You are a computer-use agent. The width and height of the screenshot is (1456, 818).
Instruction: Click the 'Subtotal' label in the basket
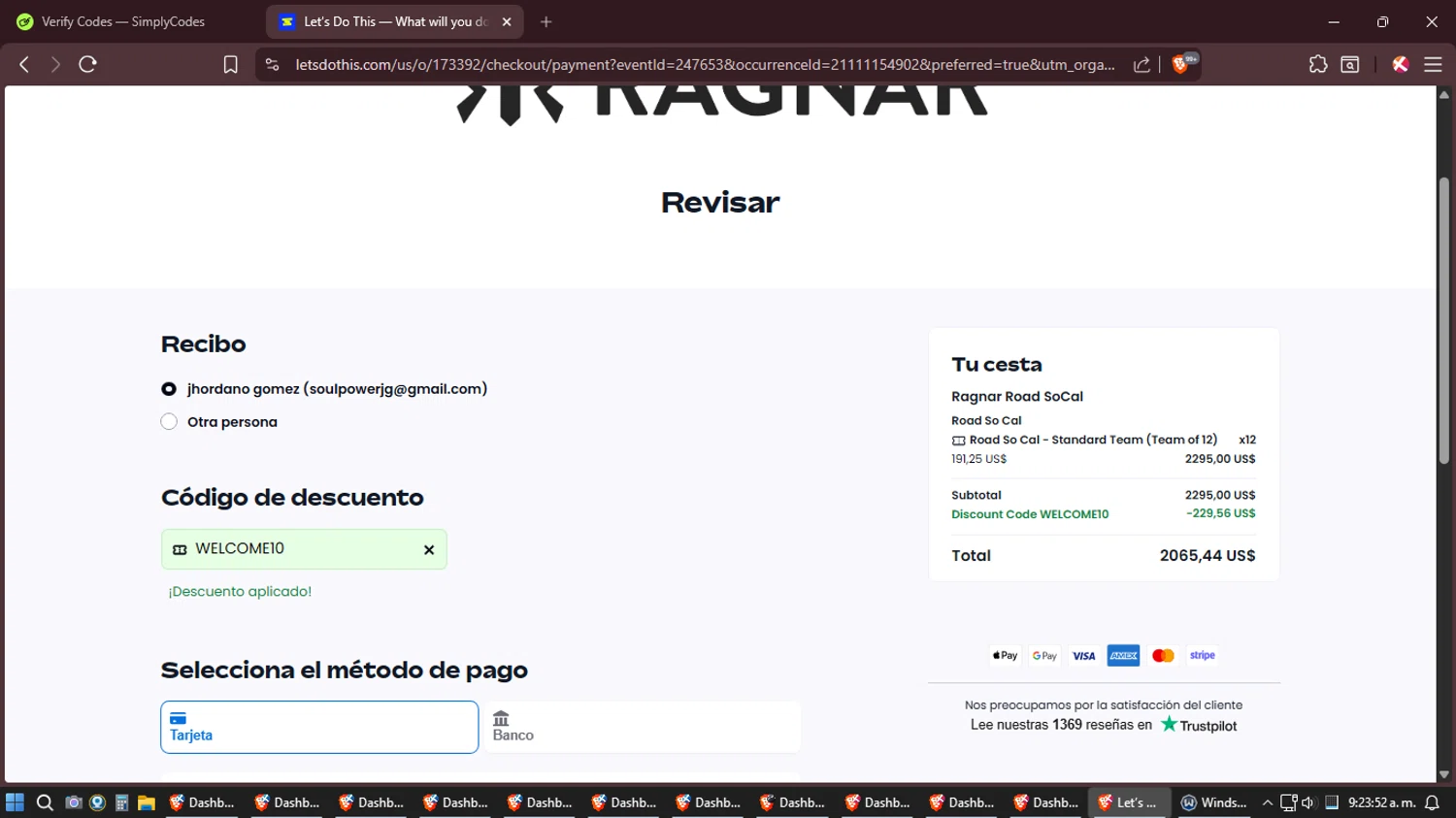(x=976, y=495)
